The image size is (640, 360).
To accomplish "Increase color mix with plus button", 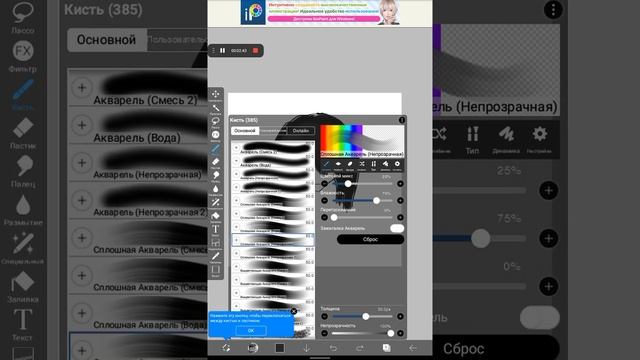I will [x=400, y=184].
